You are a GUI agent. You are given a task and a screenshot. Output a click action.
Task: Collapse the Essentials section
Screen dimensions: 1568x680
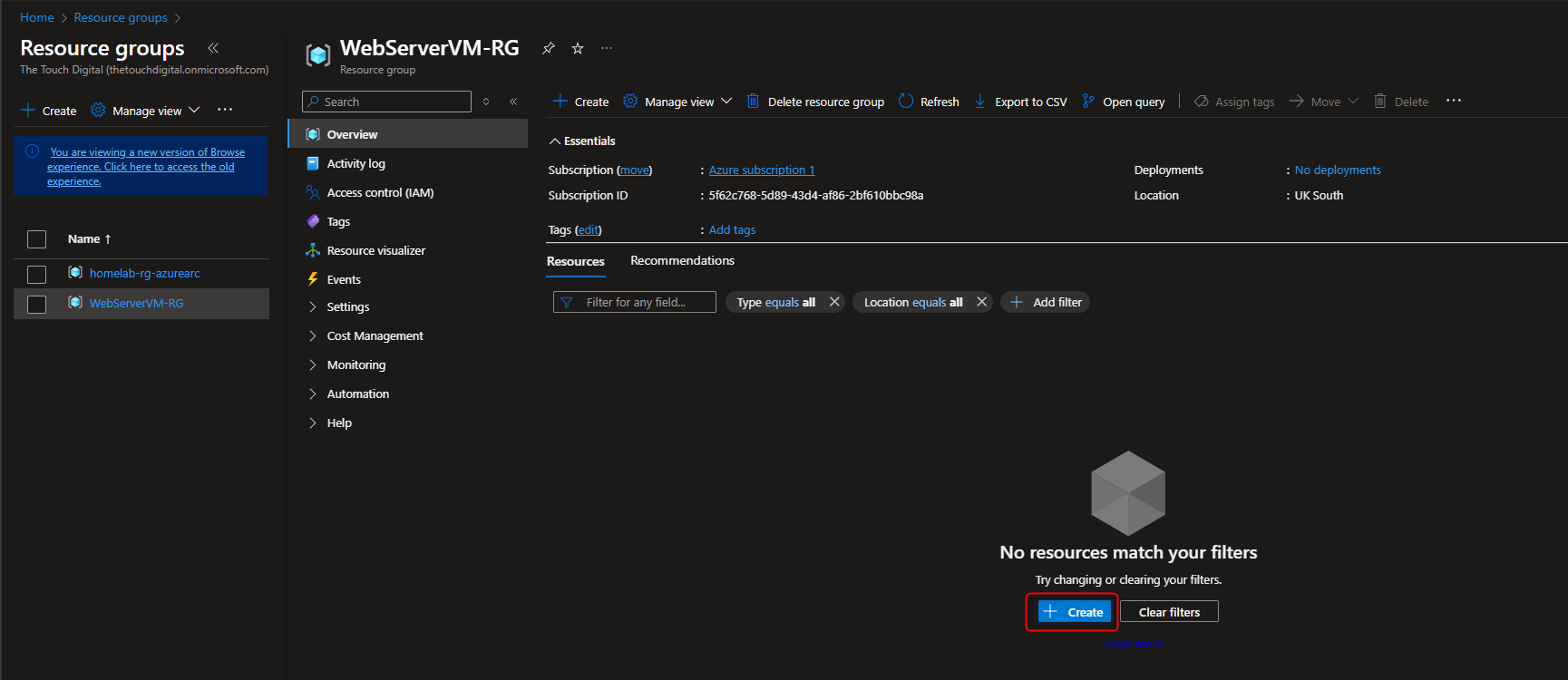582,141
